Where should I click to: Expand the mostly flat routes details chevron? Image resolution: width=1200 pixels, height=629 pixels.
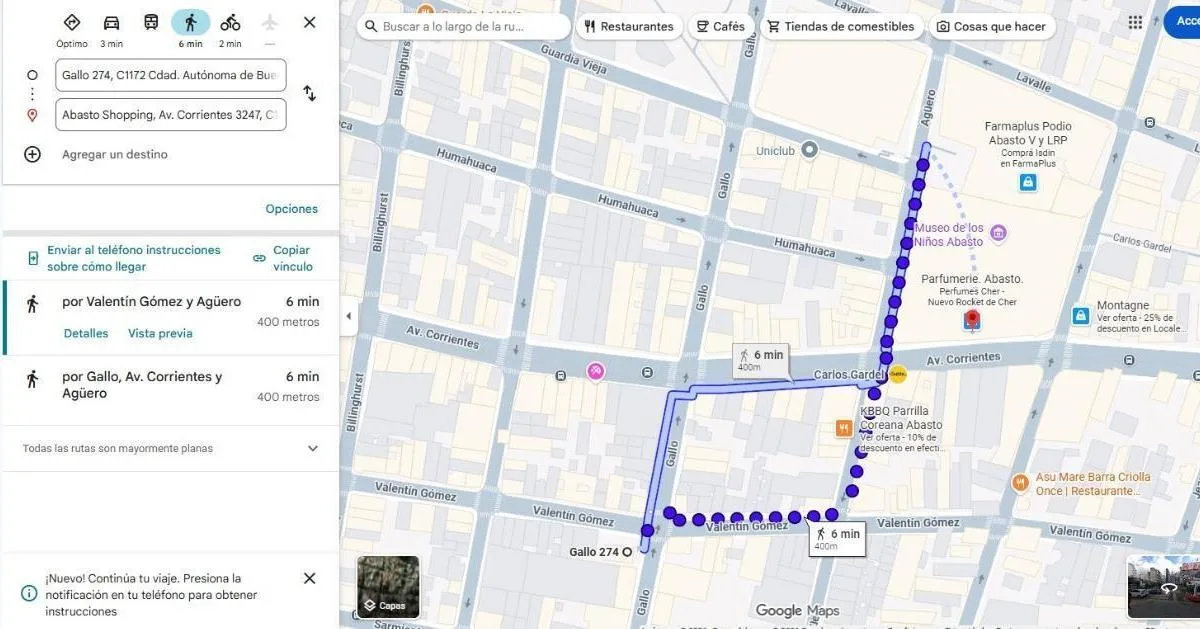point(313,449)
